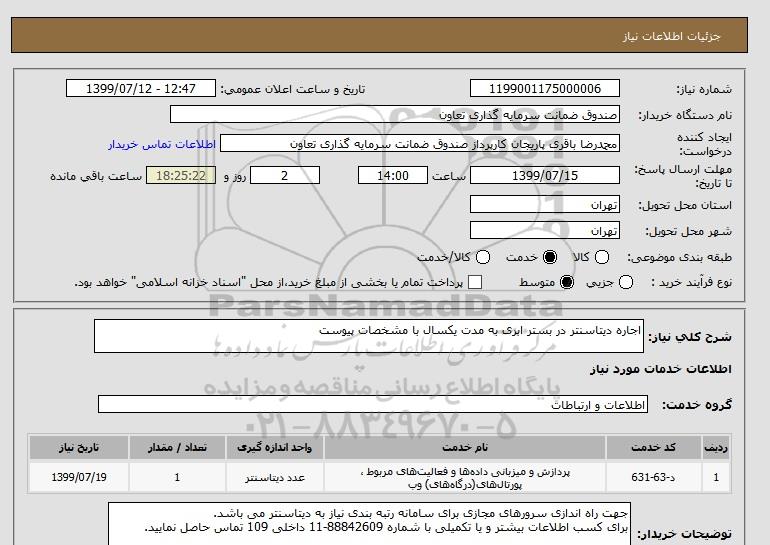770x545 pixels.
Task: Click the ردیف column header
Action: [x=715, y=447]
